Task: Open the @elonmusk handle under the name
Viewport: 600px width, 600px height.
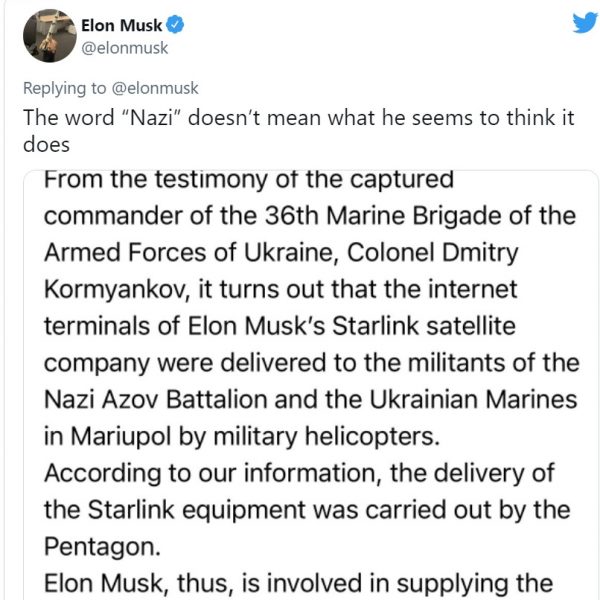Action: pyautogui.click(x=125, y=48)
